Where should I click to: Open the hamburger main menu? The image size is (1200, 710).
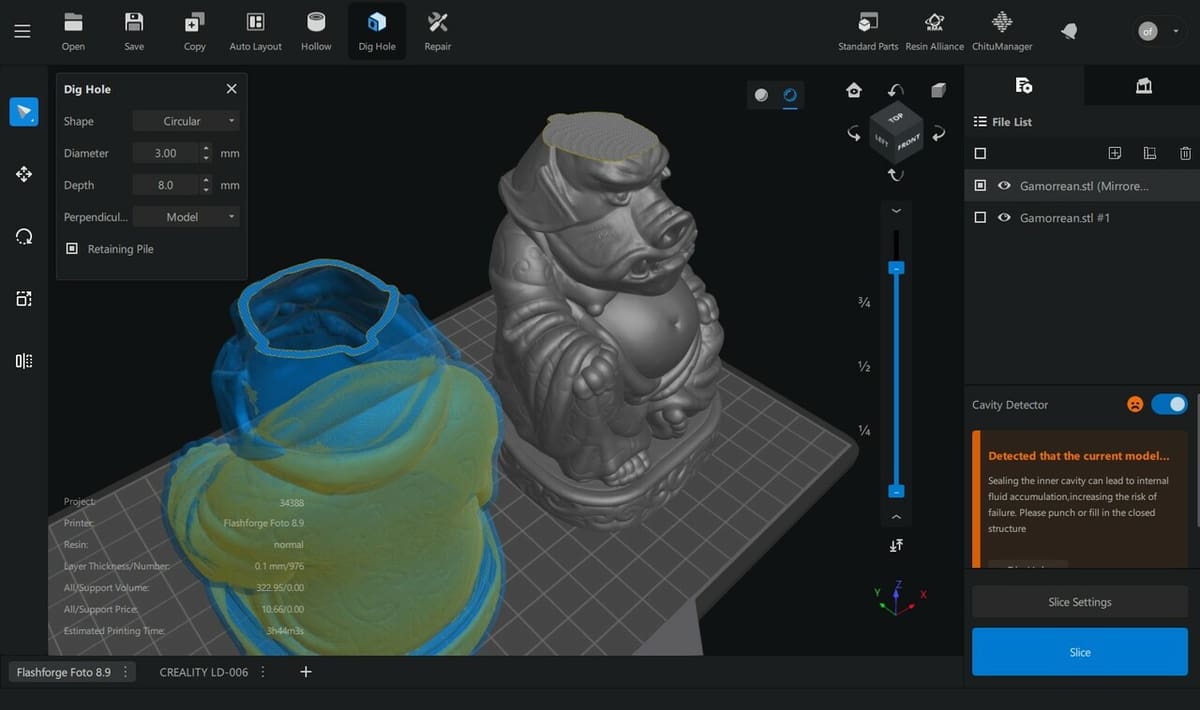[x=22, y=31]
